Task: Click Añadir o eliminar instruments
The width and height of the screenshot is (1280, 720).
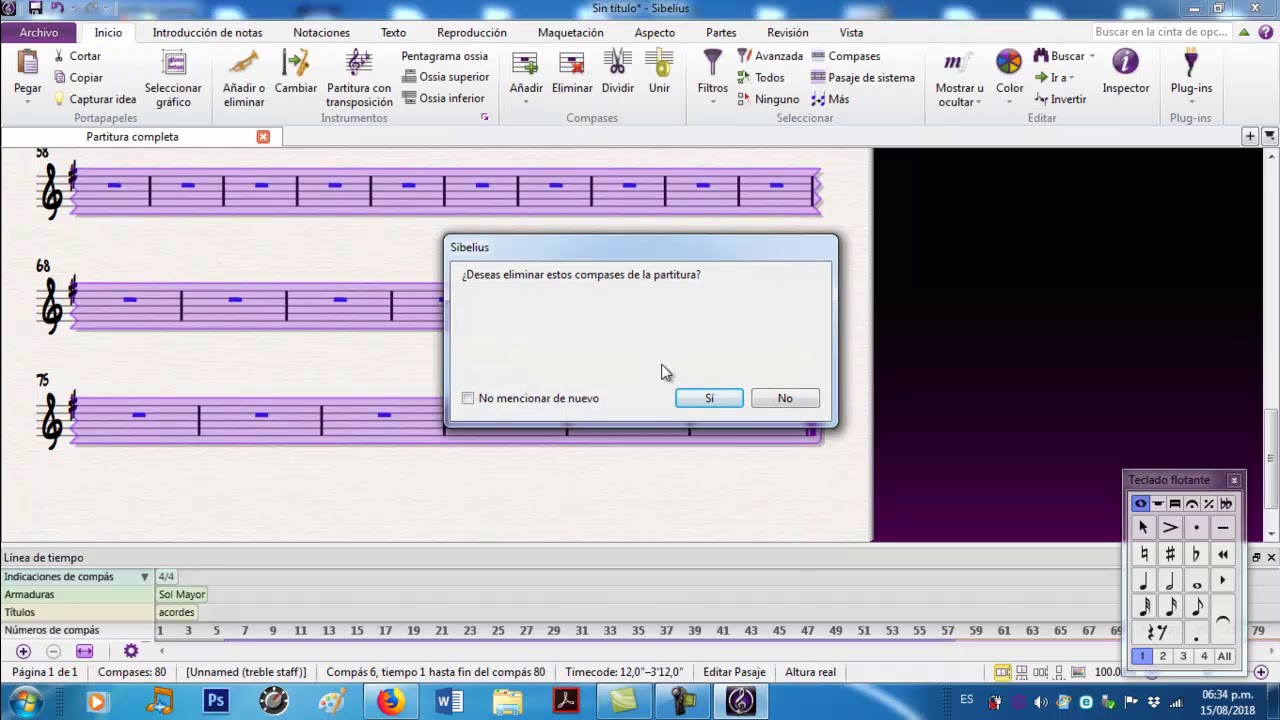Action: (244, 78)
